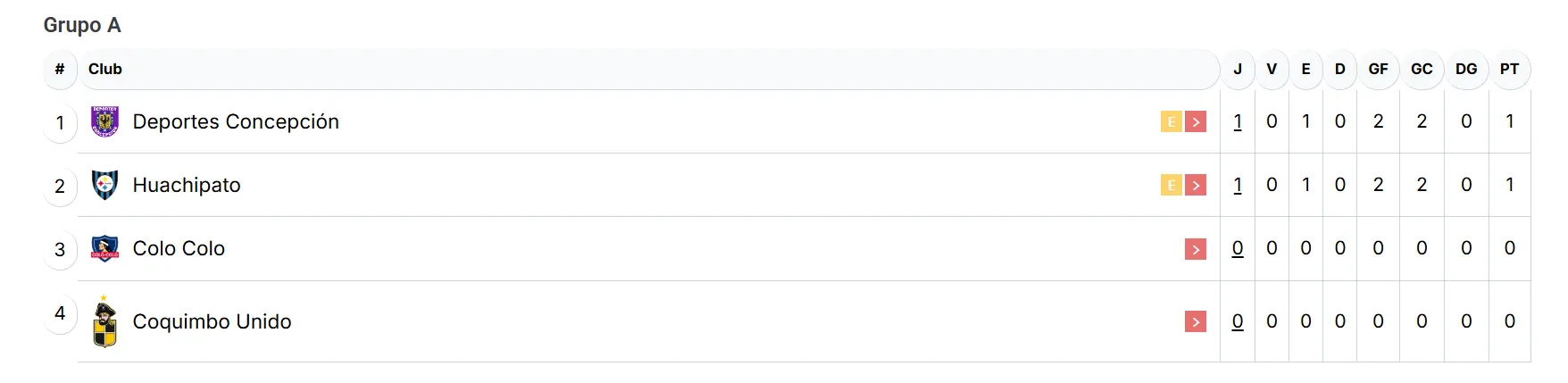This screenshot has width=1568, height=383.
Task: Expand Deportes Concepción's red arrow indicator
Action: [1196, 121]
